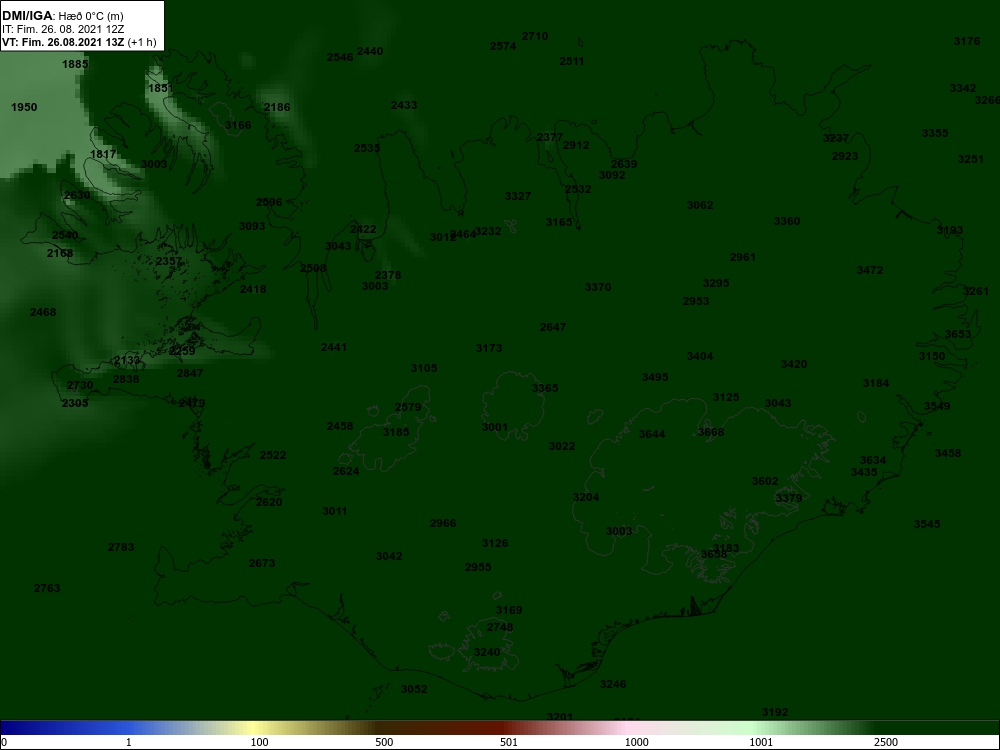1000x750 pixels.
Task: Pick the map value 2441
Action: coord(334,348)
